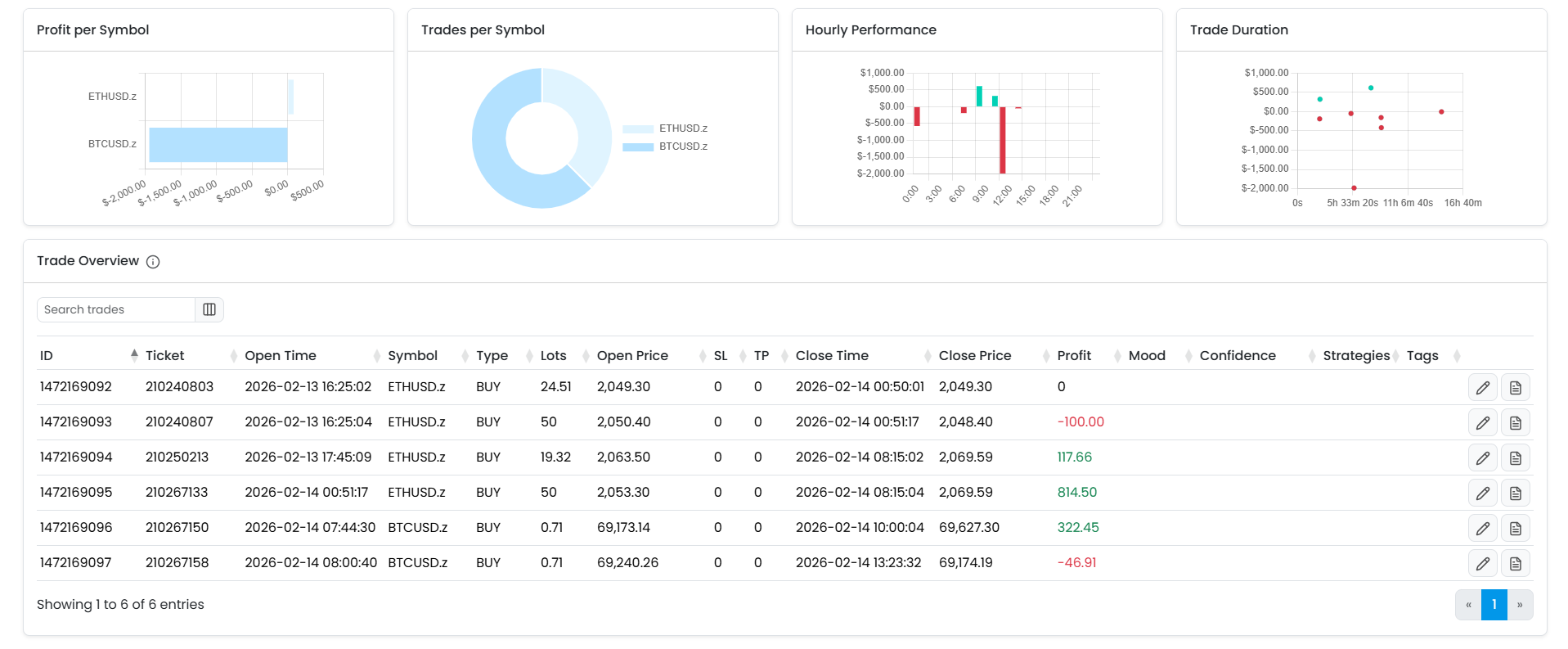Open the column visibility selector icon
1568x649 pixels.
pos(209,309)
